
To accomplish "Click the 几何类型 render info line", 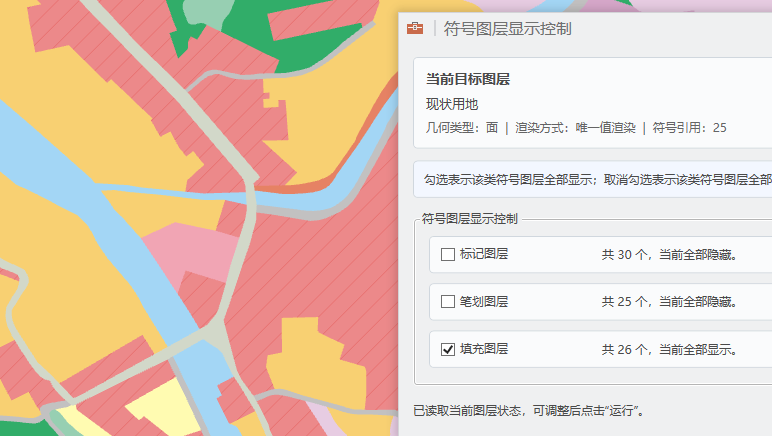I will [576, 128].
